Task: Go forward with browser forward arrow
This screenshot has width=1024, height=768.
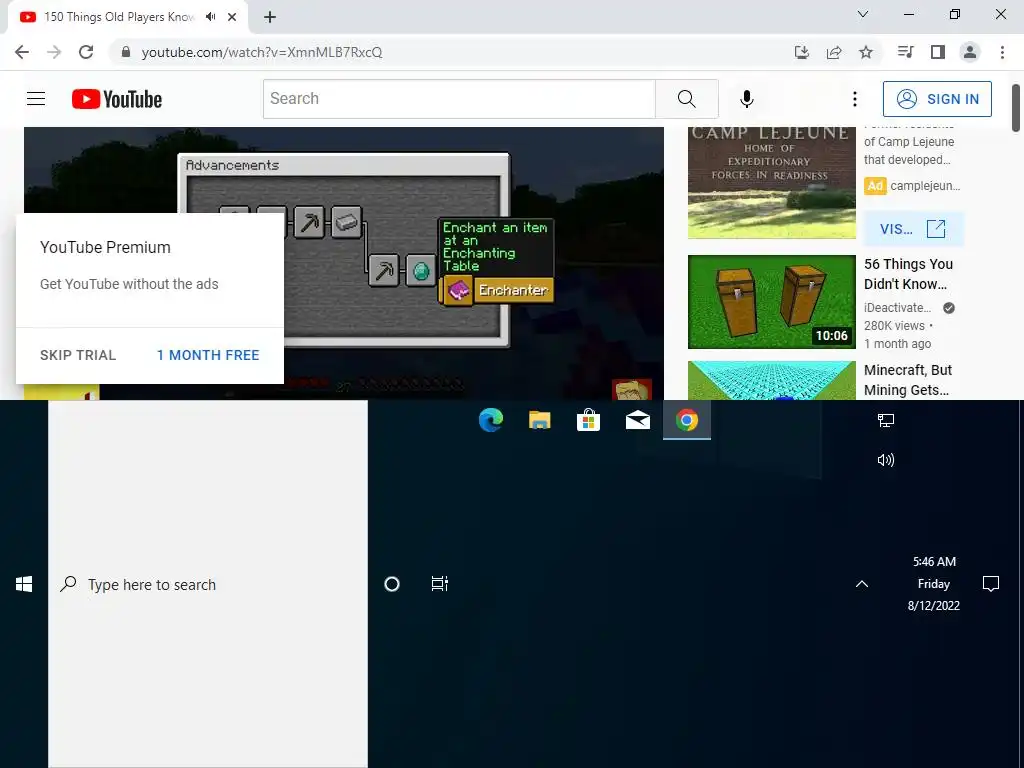Action: pyautogui.click(x=54, y=52)
